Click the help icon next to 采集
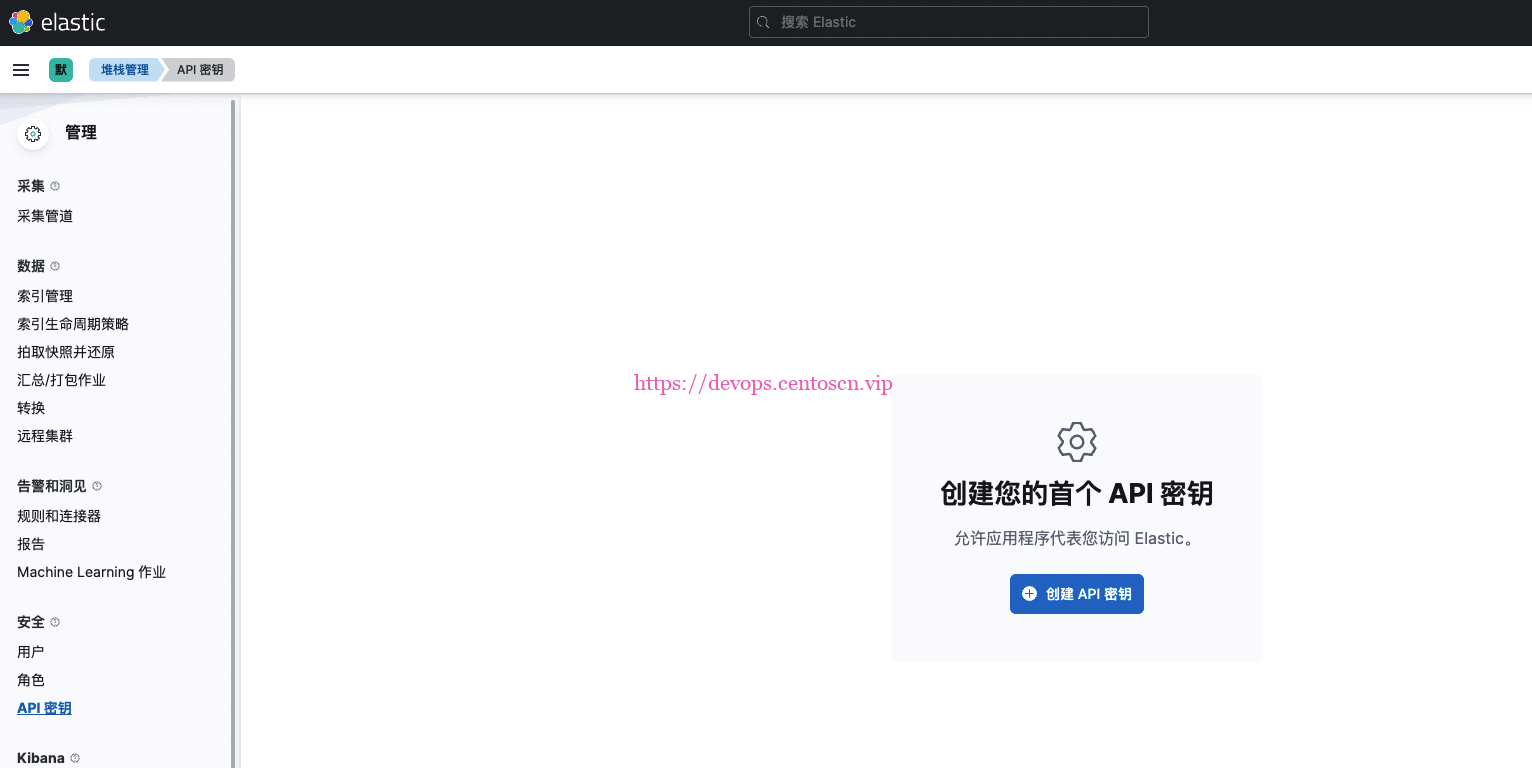 tap(55, 186)
